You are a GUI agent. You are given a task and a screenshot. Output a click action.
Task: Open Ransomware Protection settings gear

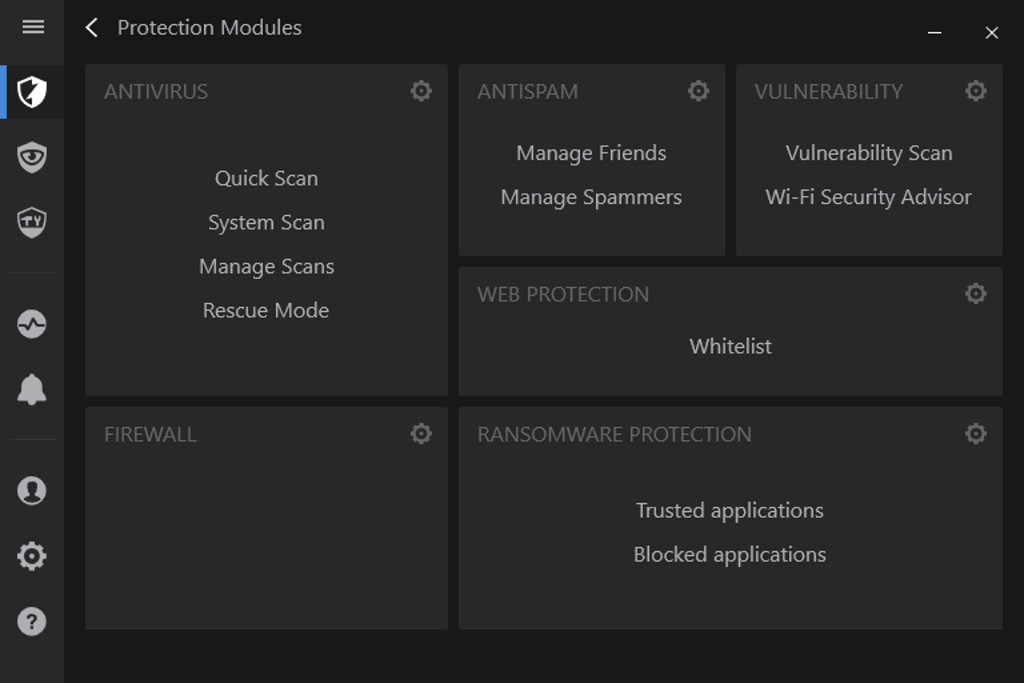[x=975, y=433]
